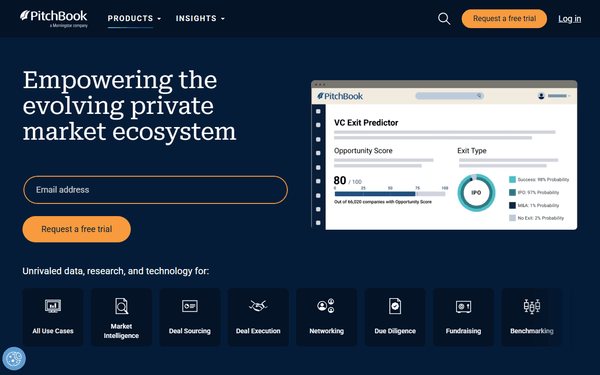Click the Email address input field
This screenshot has height=375, width=600.
(155, 190)
